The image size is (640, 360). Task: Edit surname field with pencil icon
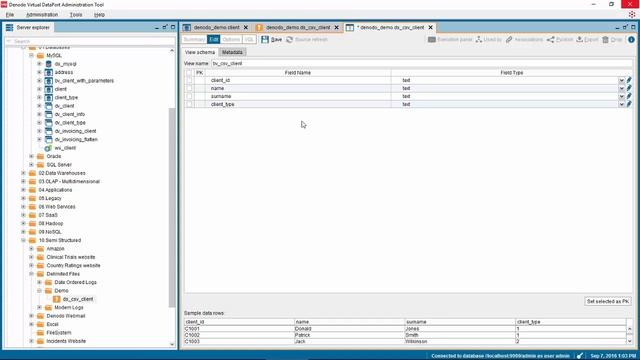point(629,96)
